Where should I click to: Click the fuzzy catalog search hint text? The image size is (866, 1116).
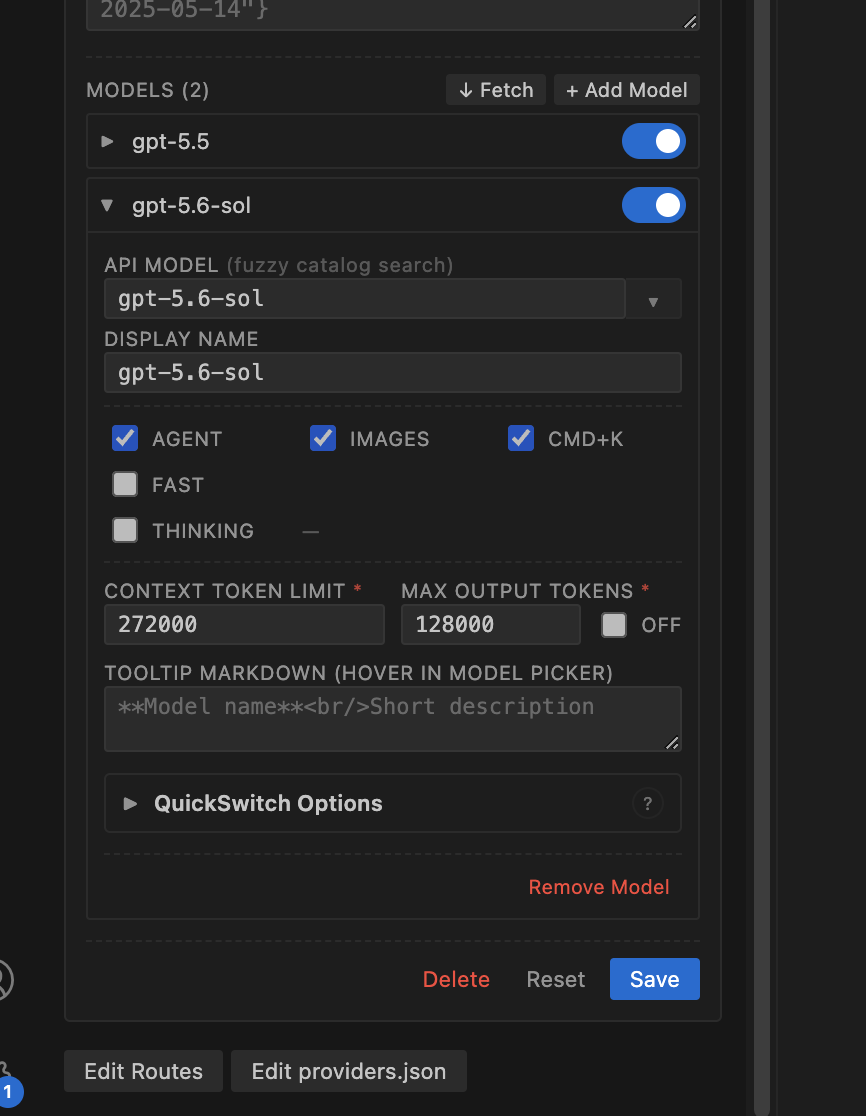[340, 265]
